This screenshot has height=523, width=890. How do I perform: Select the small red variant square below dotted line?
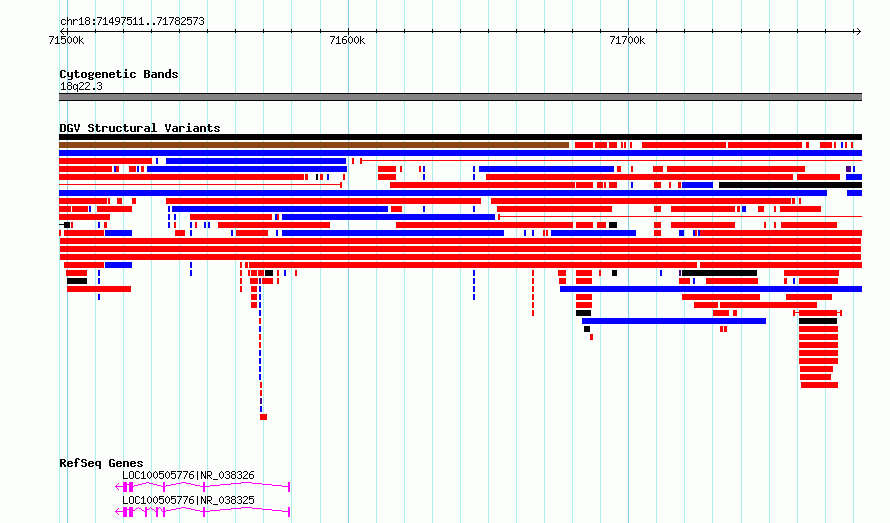tap(263, 417)
